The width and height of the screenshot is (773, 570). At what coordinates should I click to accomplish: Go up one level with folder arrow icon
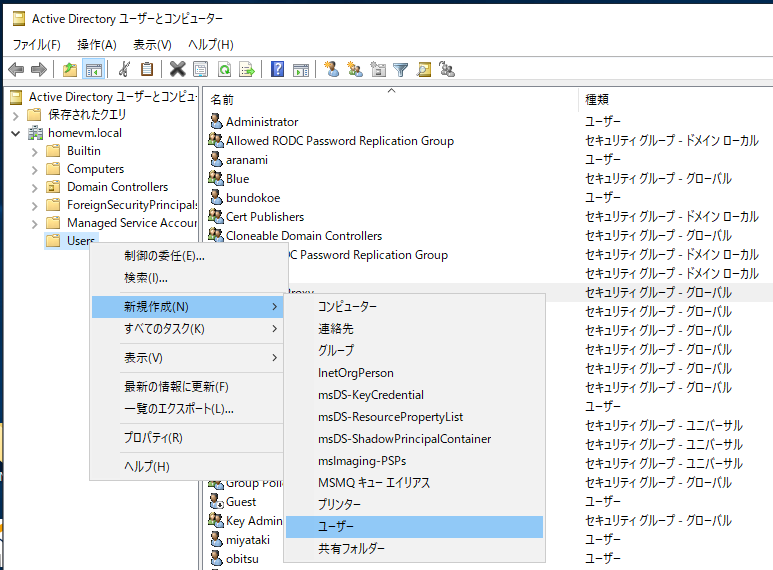coord(70,70)
